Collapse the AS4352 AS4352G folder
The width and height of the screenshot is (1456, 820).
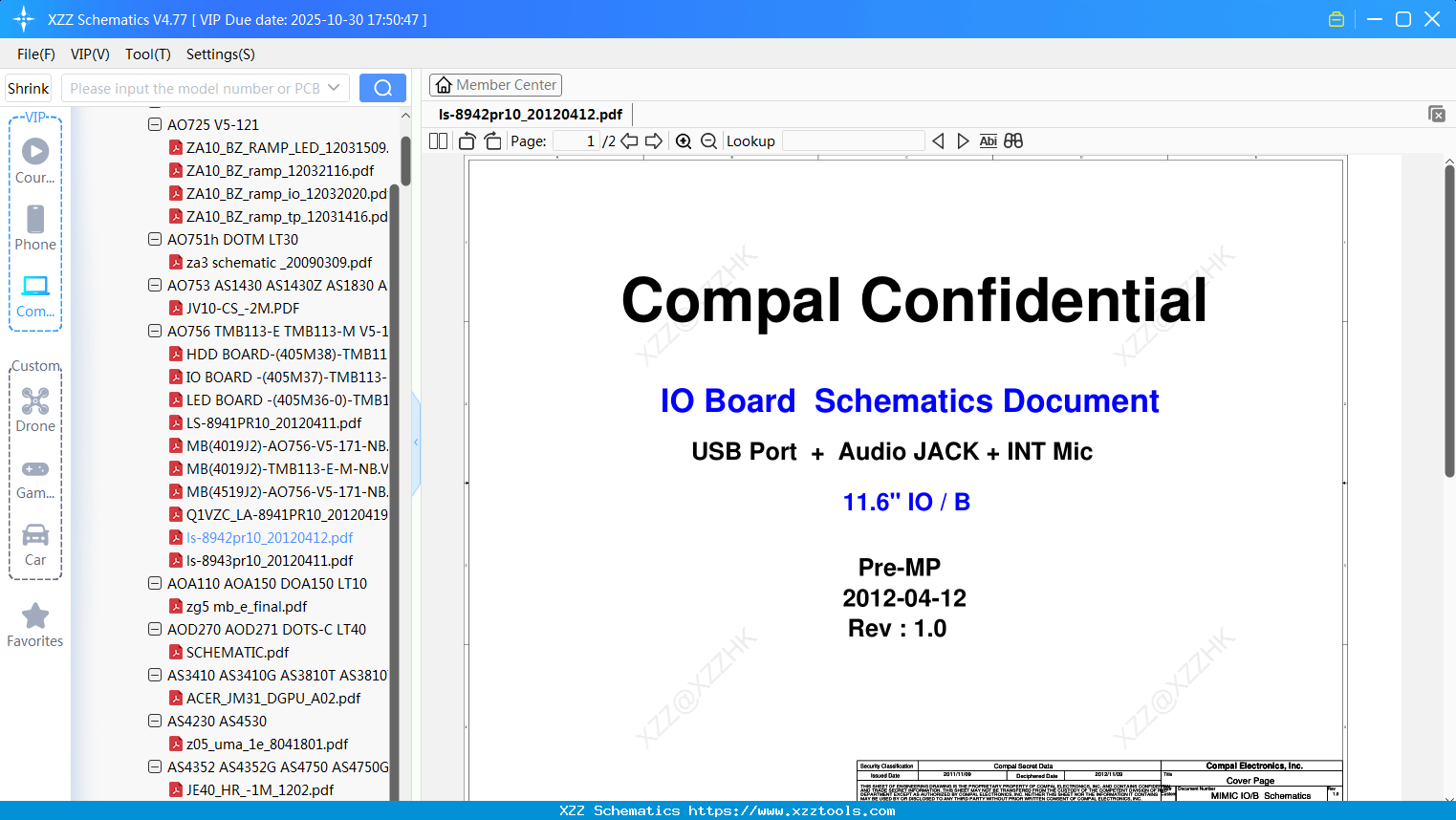point(155,766)
